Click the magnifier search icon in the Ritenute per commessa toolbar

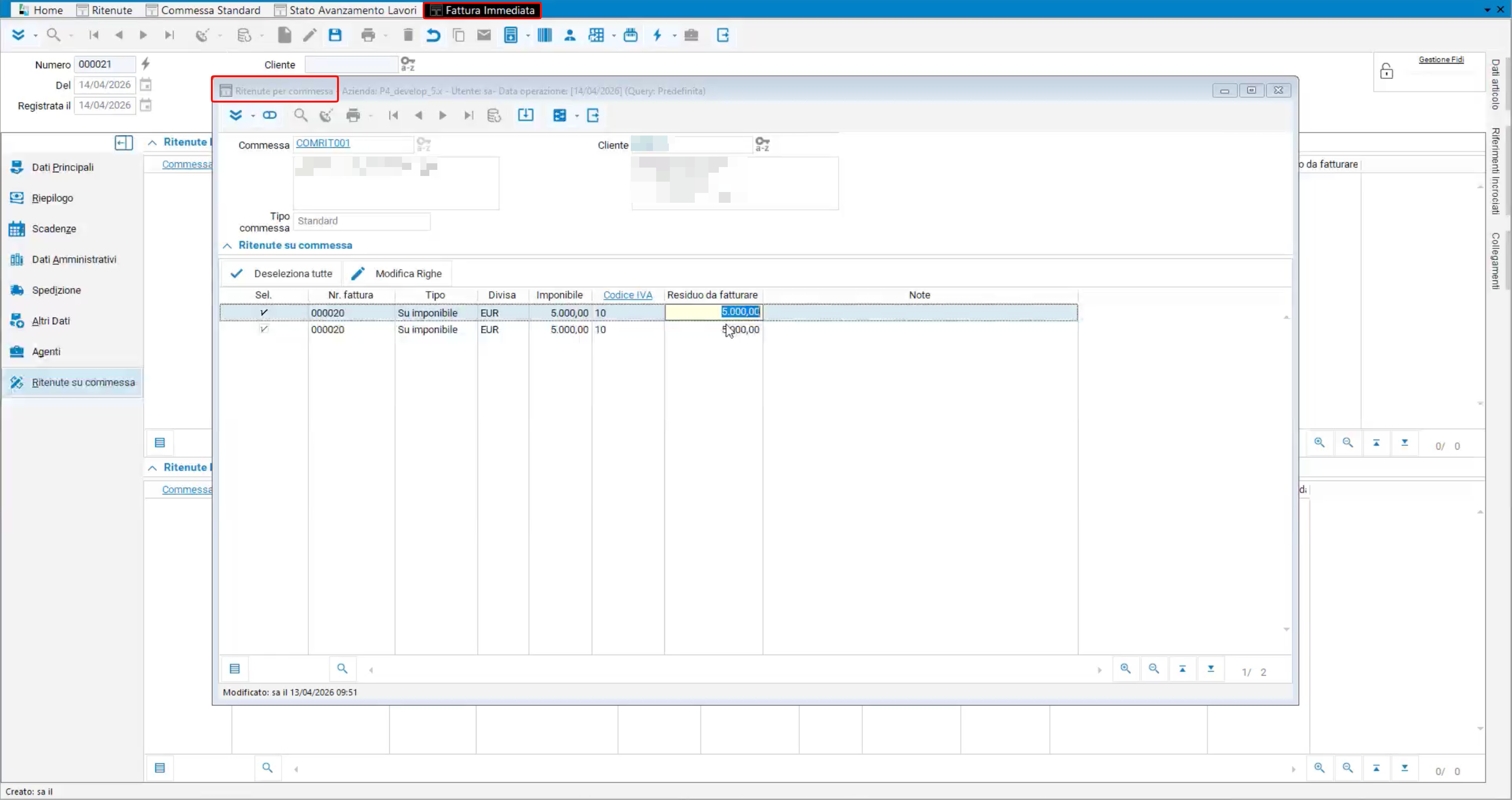pos(300,116)
